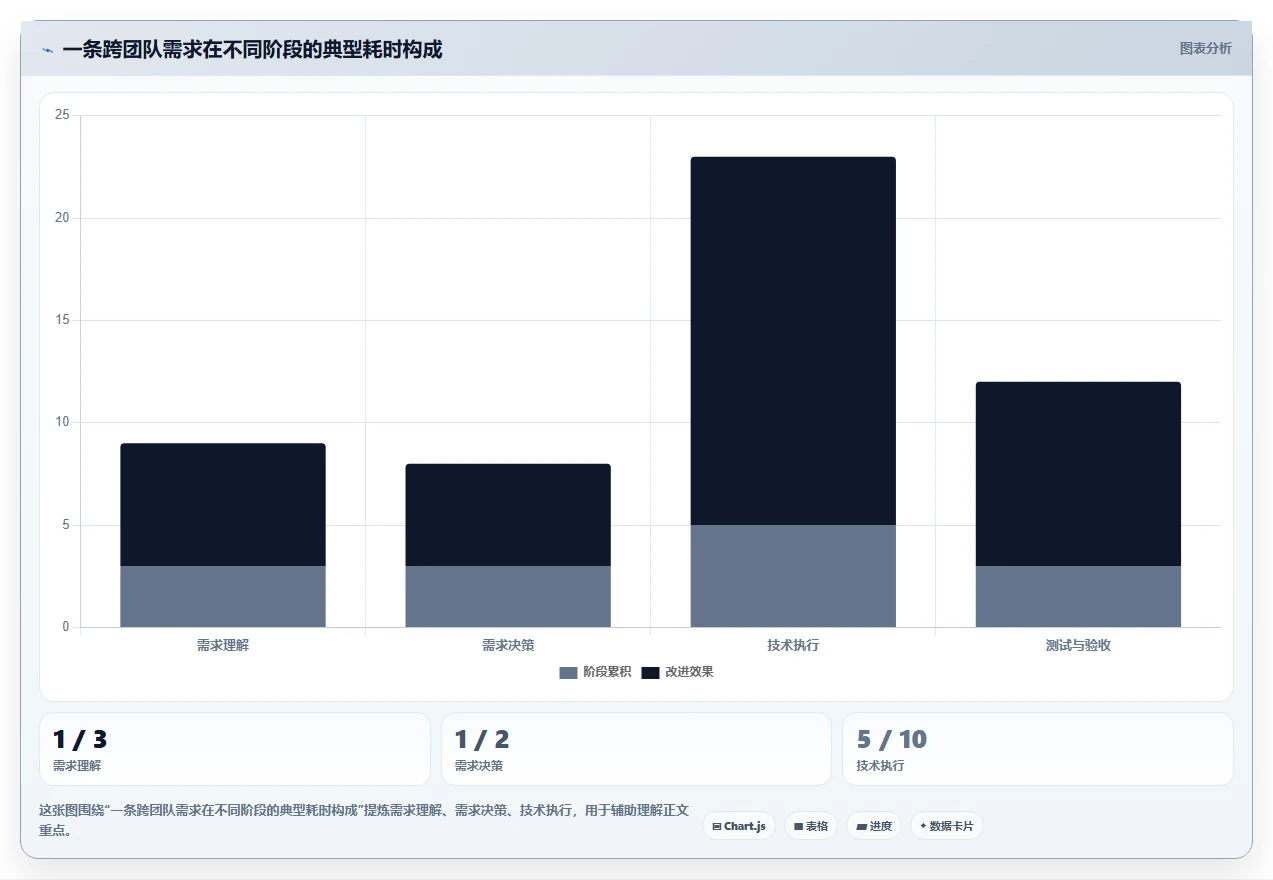Click the 技术执行 x-axis label
Screen dimensions: 1273x880
tap(793, 645)
